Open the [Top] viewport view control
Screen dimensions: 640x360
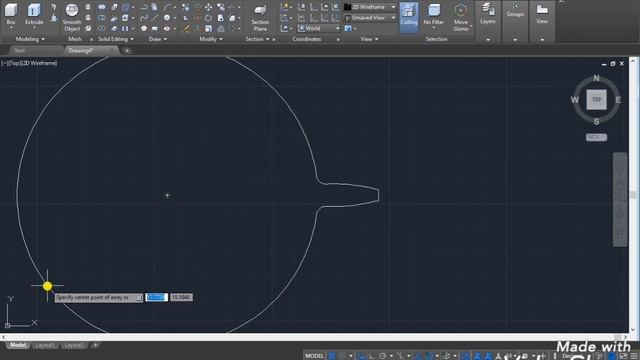coord(14,63)
